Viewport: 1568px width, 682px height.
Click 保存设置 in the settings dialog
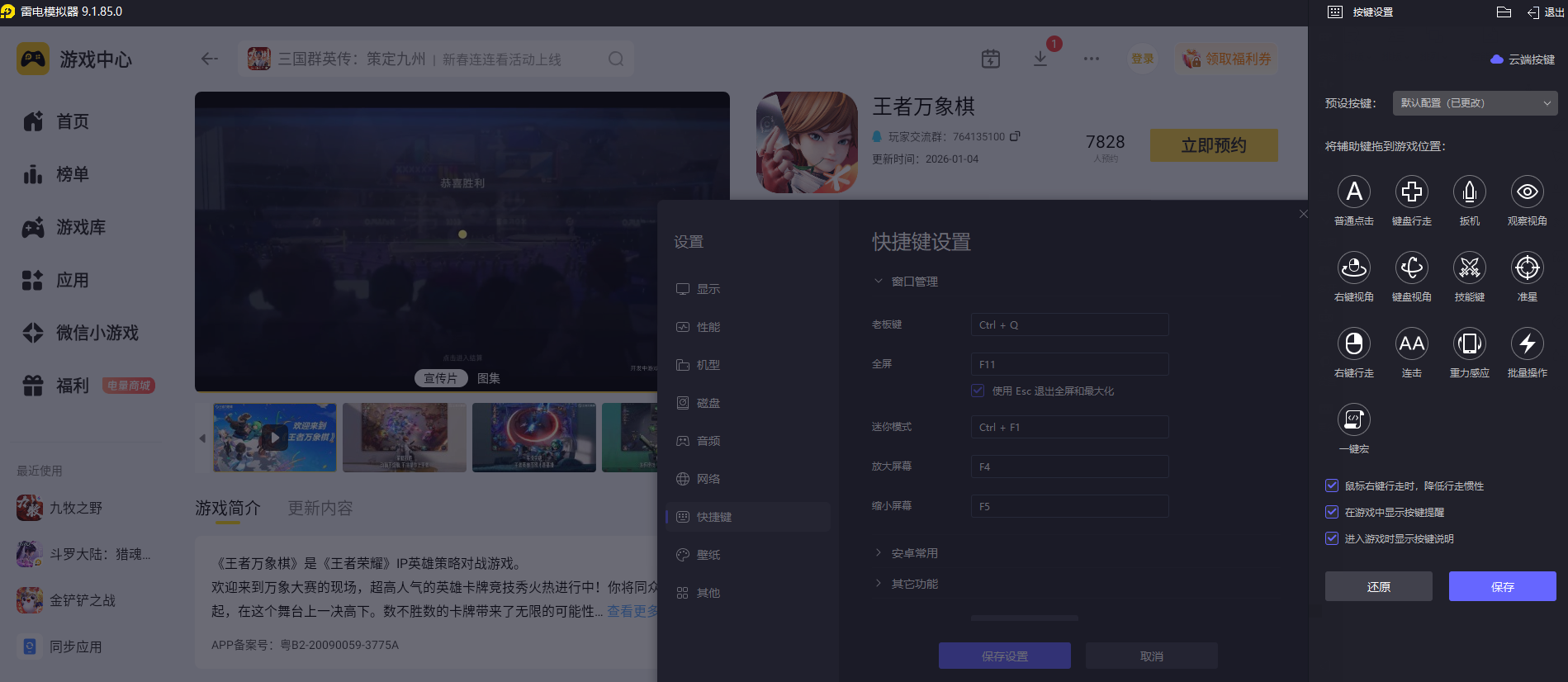tap(1004, 656)
